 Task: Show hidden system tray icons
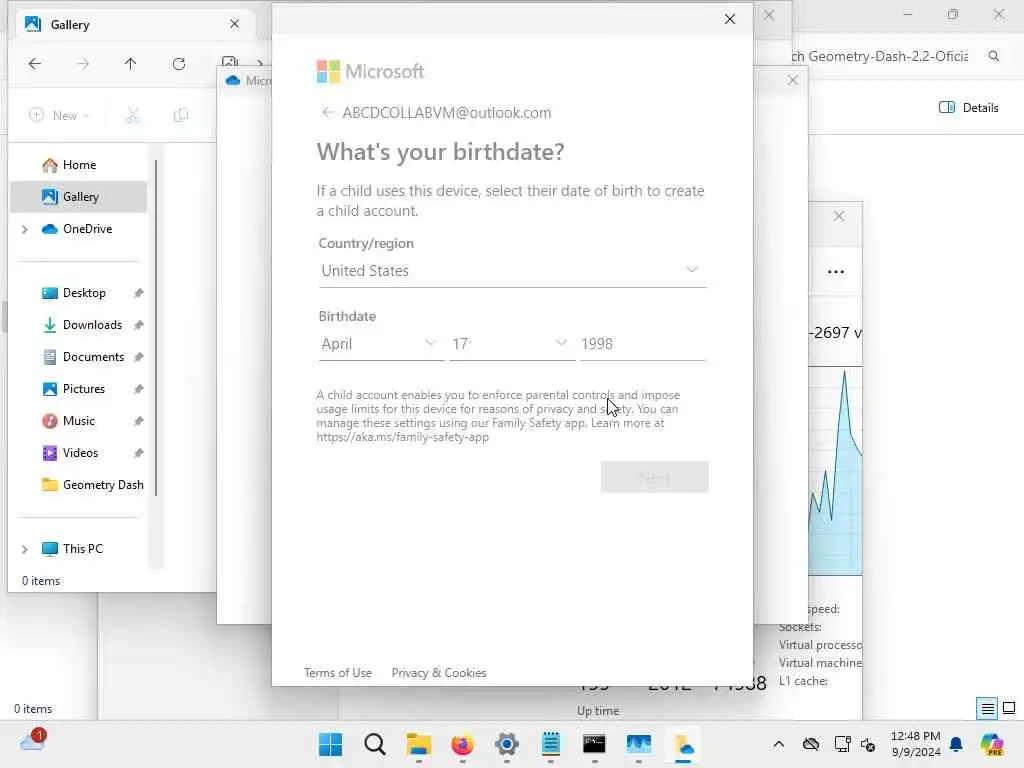coord(778,744)
